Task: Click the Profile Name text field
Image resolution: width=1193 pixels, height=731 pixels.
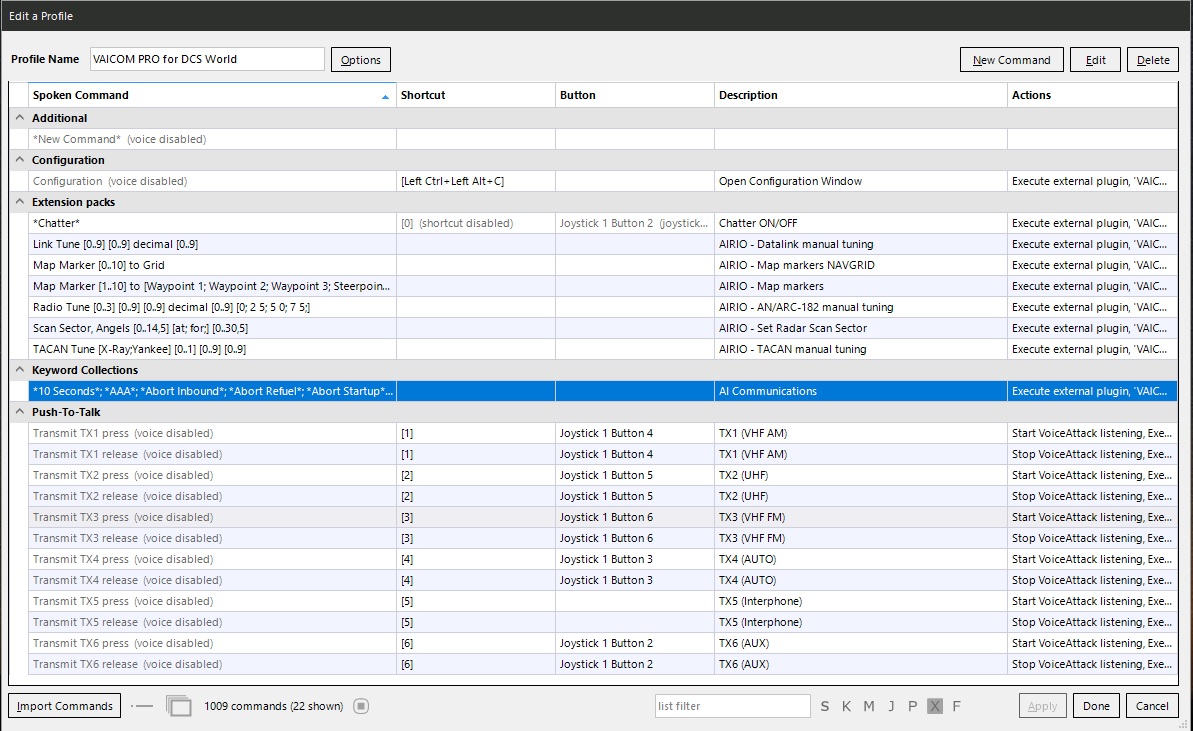Action: [207, 59]
